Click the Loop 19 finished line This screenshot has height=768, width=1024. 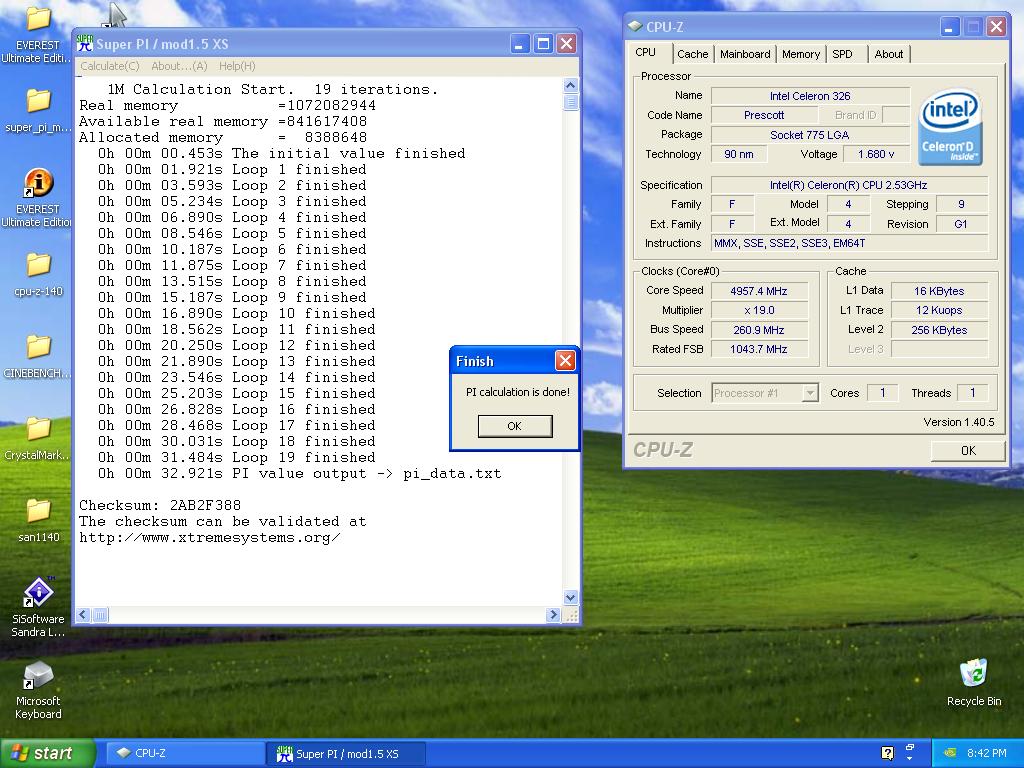[236, 457]
